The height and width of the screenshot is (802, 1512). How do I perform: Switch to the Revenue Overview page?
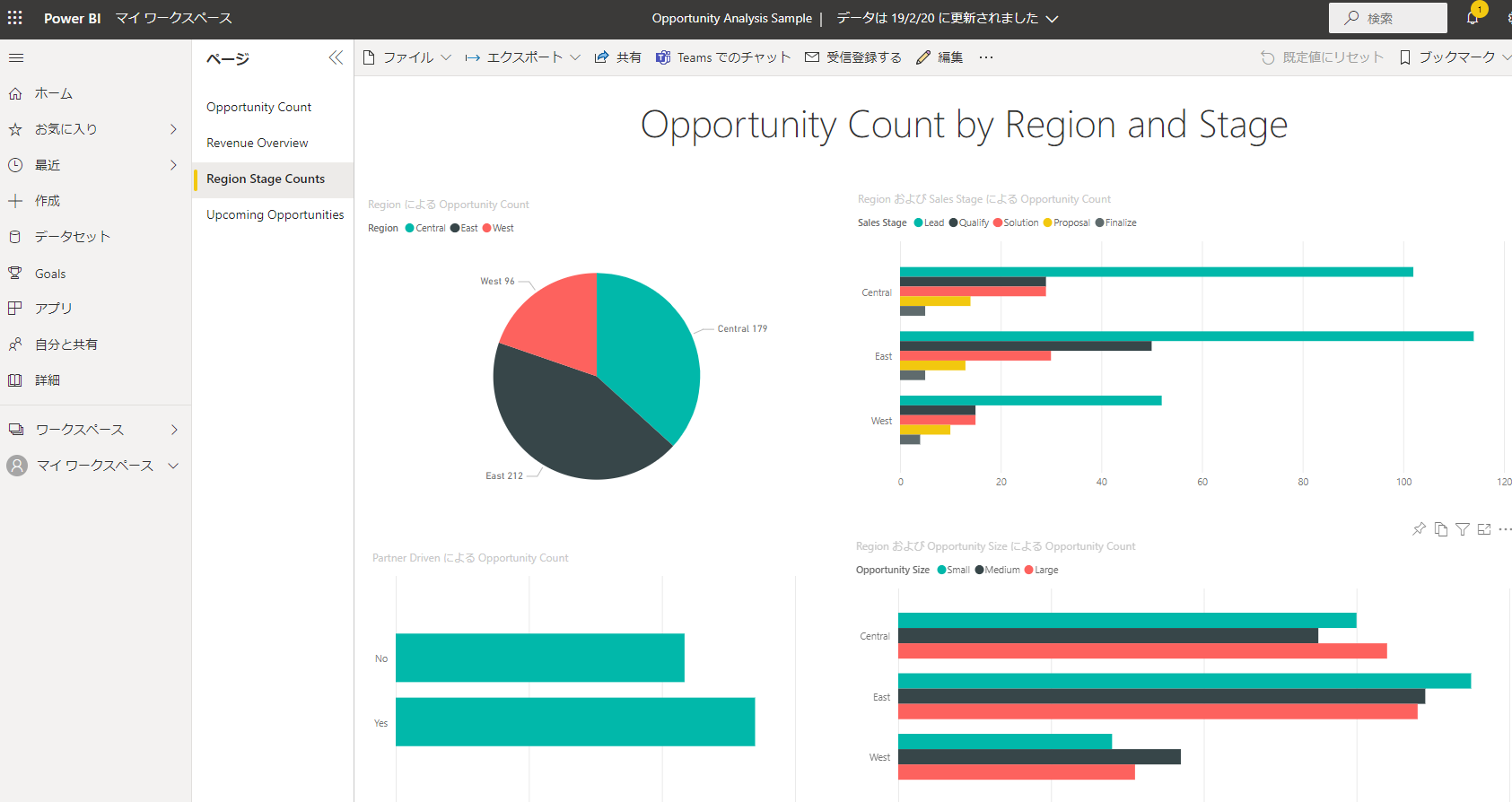[x=258, y=143]
